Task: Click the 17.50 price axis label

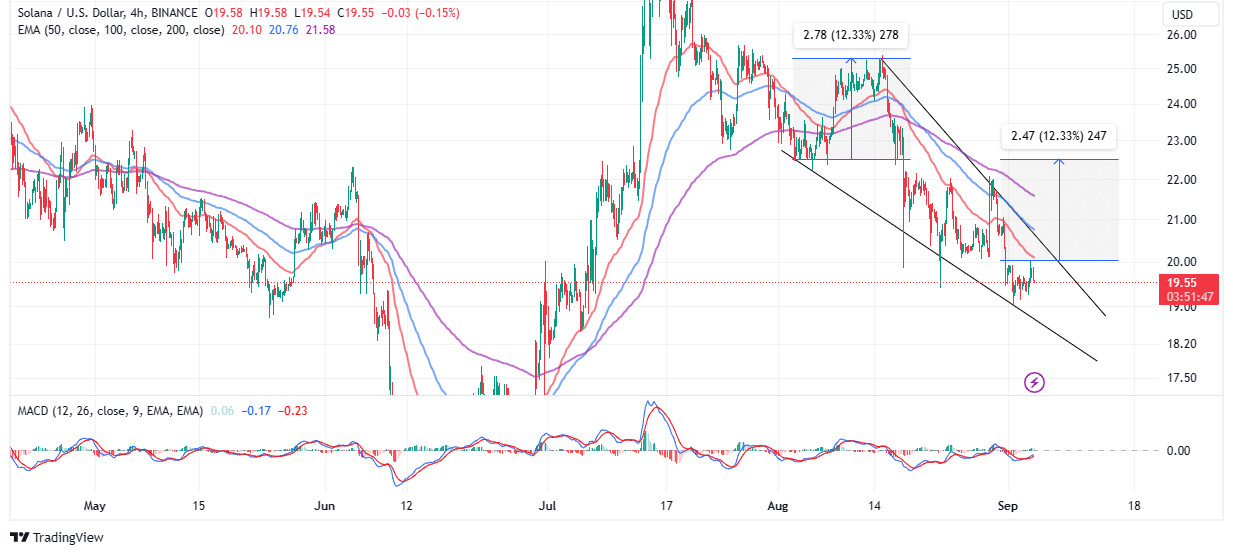Action: [1182, 378]
